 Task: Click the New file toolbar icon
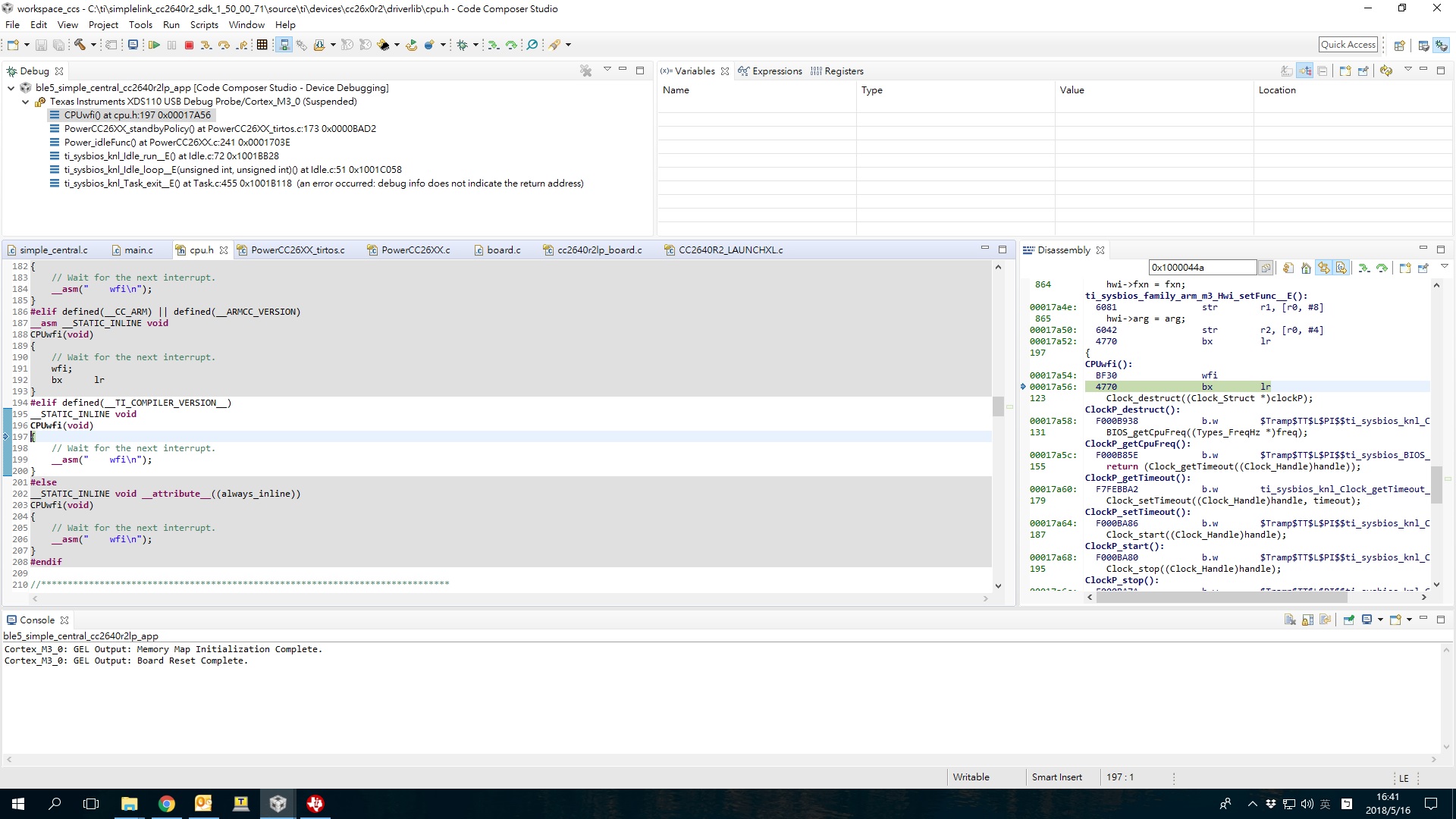tap(13, 45)
